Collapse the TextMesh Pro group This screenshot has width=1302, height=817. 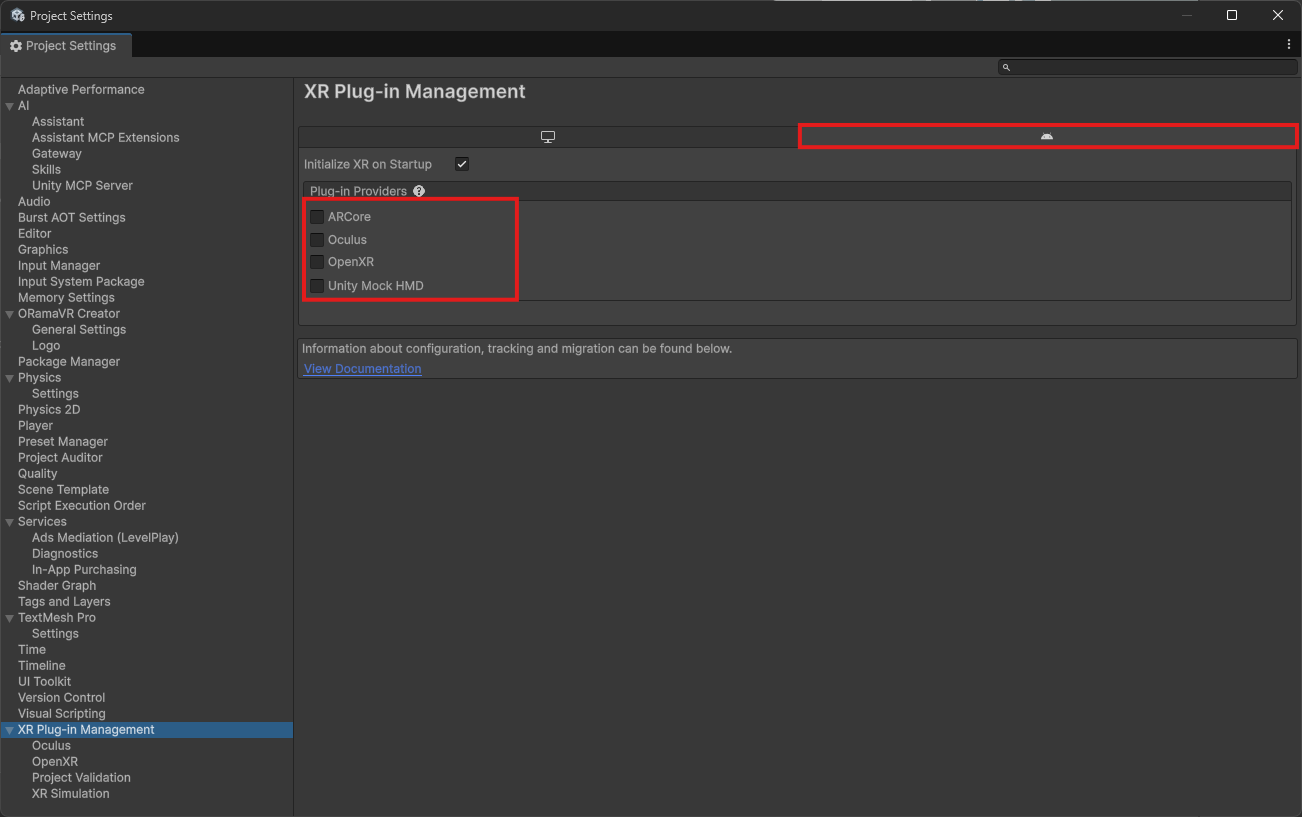tap(10, 618)
